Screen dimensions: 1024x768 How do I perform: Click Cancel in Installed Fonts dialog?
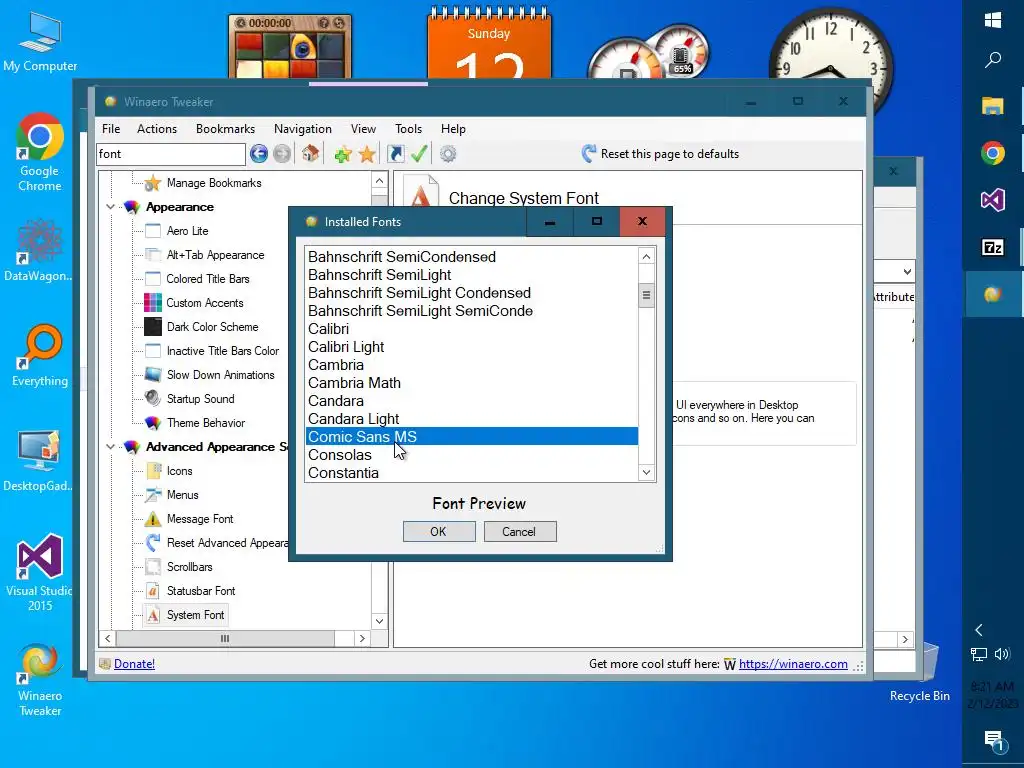[520, 532]
